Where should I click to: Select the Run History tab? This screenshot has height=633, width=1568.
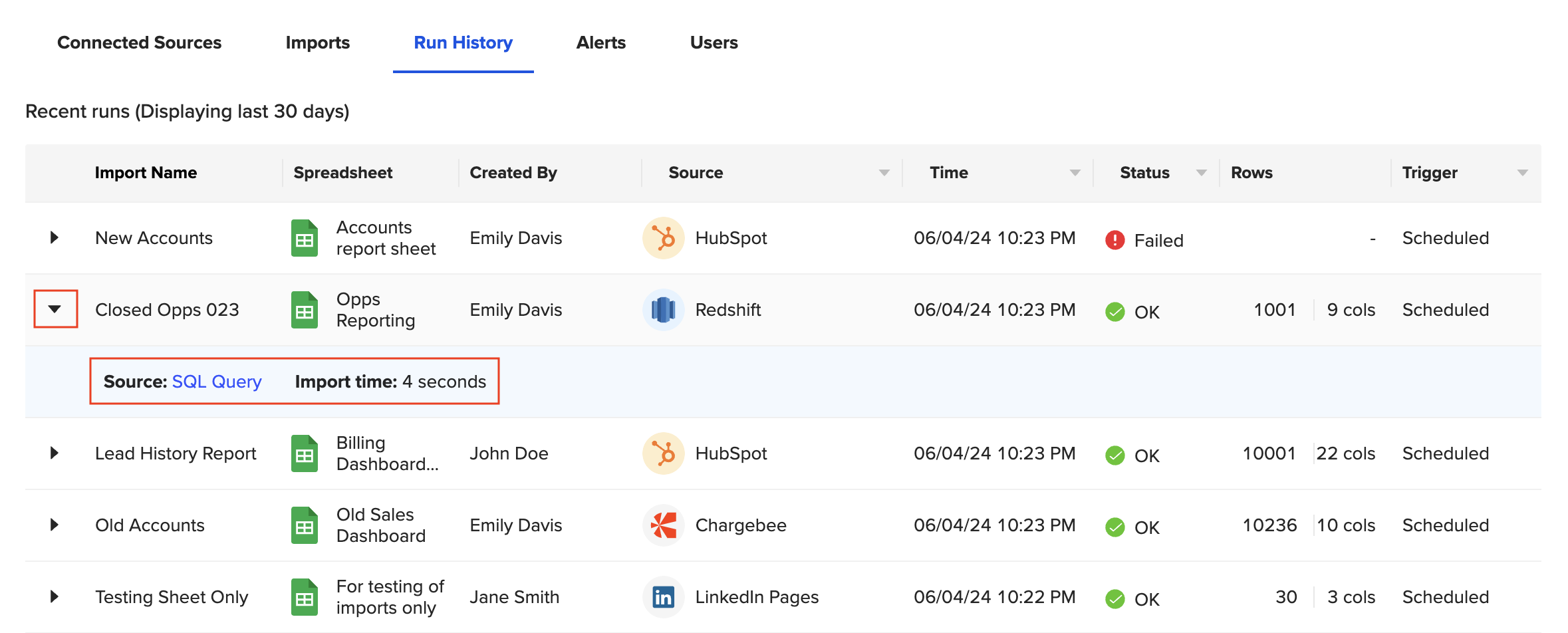point(463,43)
